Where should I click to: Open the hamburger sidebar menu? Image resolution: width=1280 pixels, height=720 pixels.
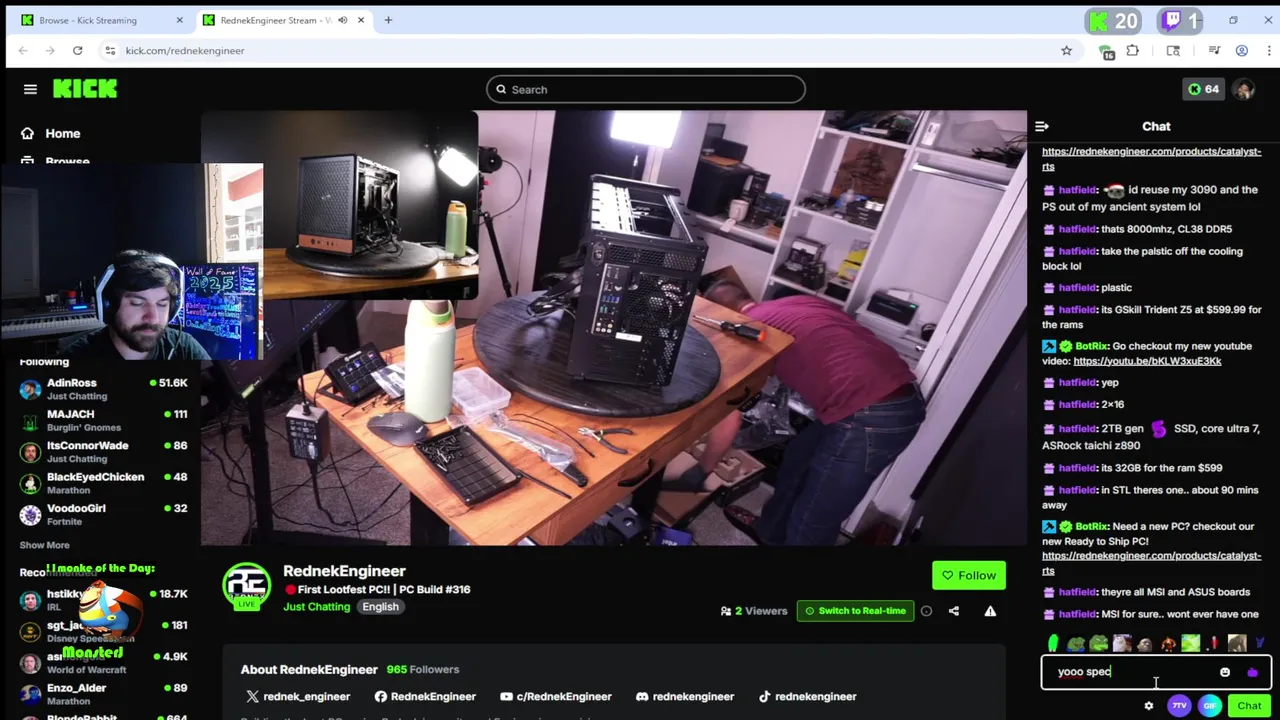(x=30, y=89)
